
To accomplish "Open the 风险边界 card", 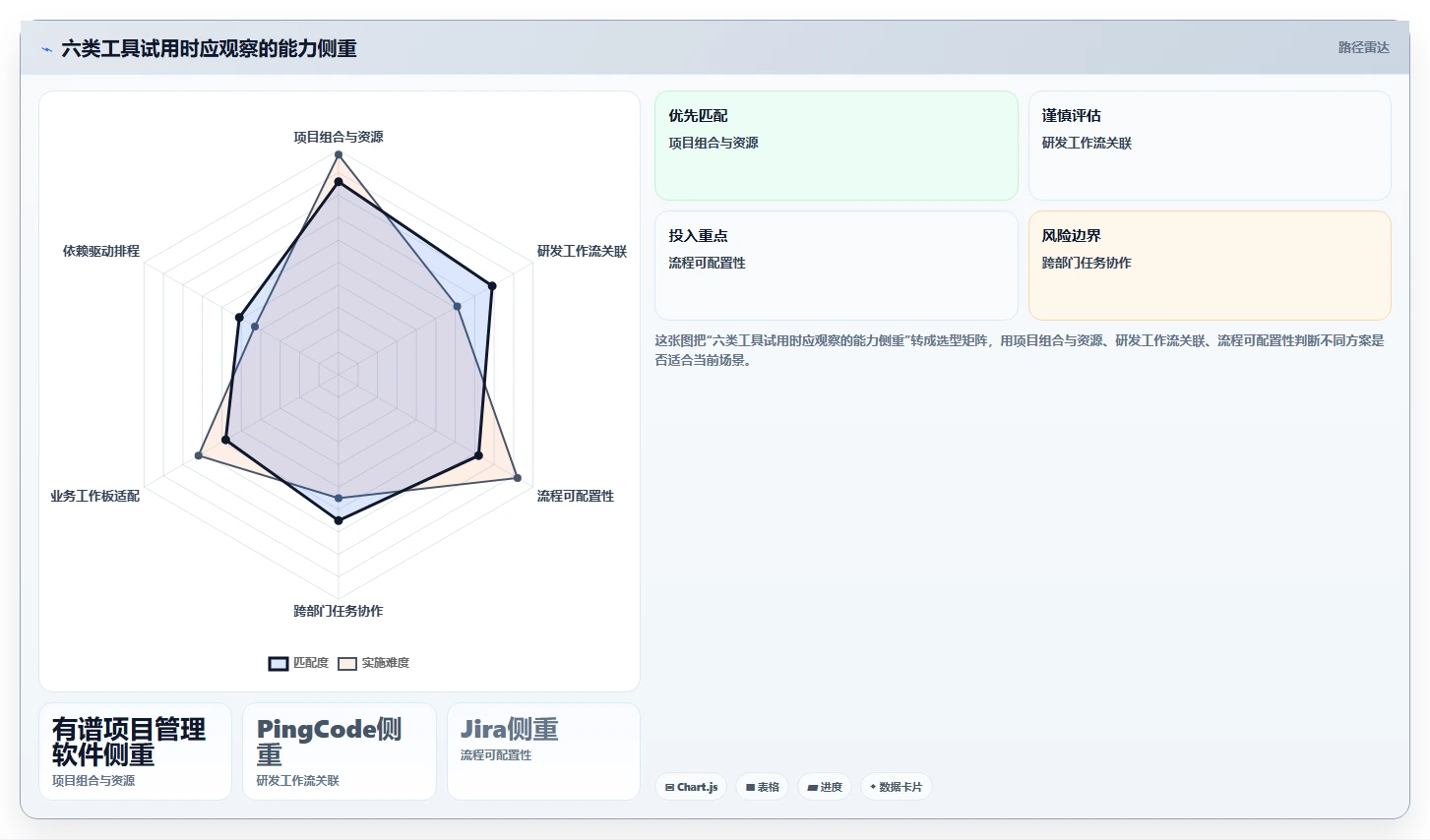I will pyautogui.click(x=1210, y=266).
